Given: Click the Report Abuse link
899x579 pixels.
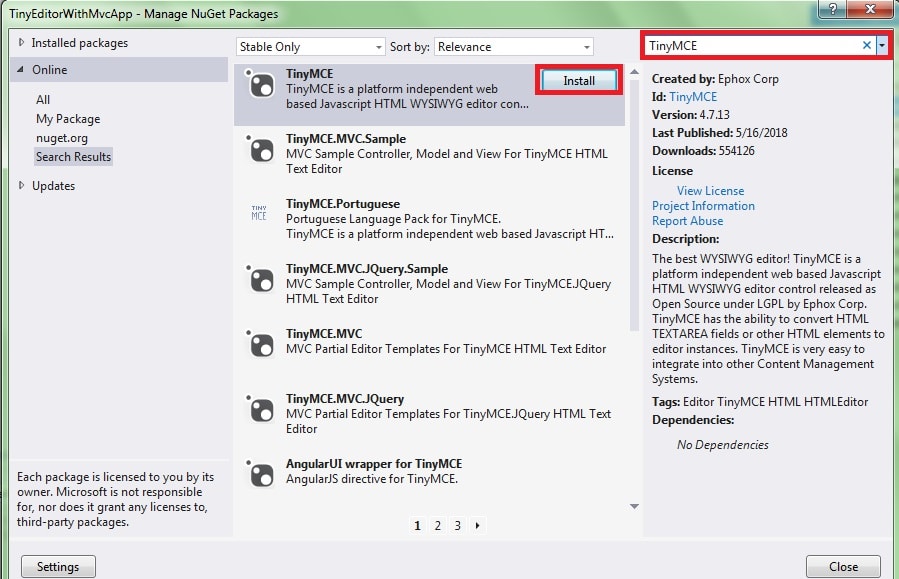Looking at the screenshot, I should click(687, 220).
